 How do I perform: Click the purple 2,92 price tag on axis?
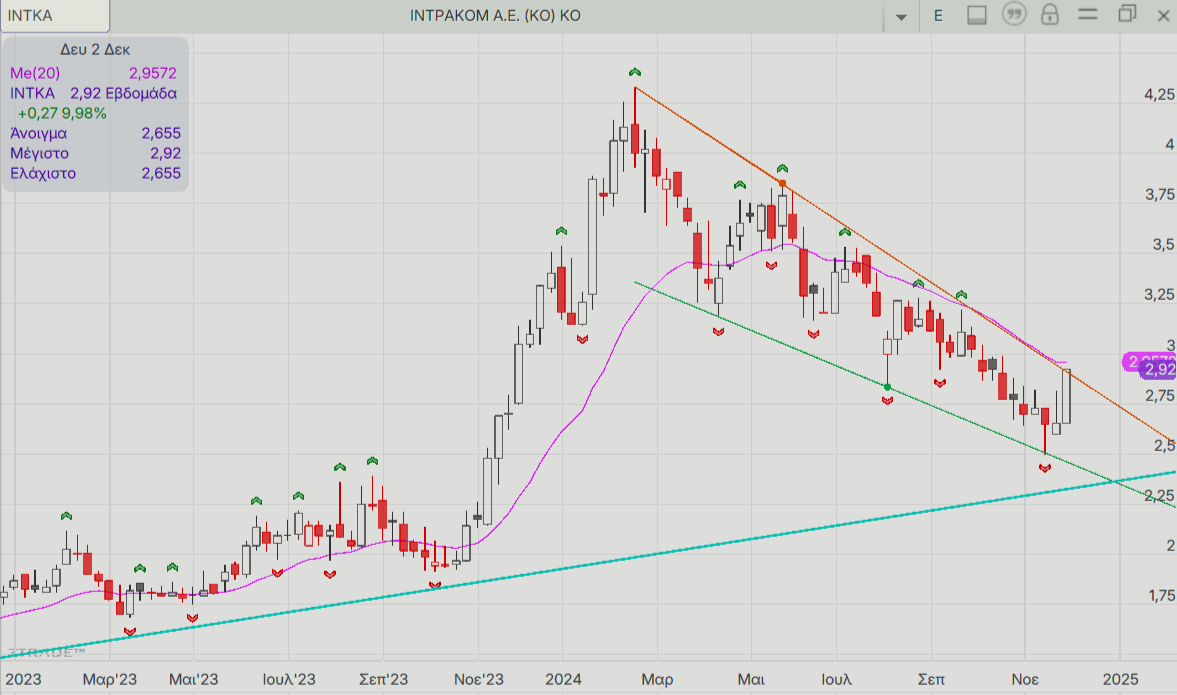click(x=1158, y=369)
